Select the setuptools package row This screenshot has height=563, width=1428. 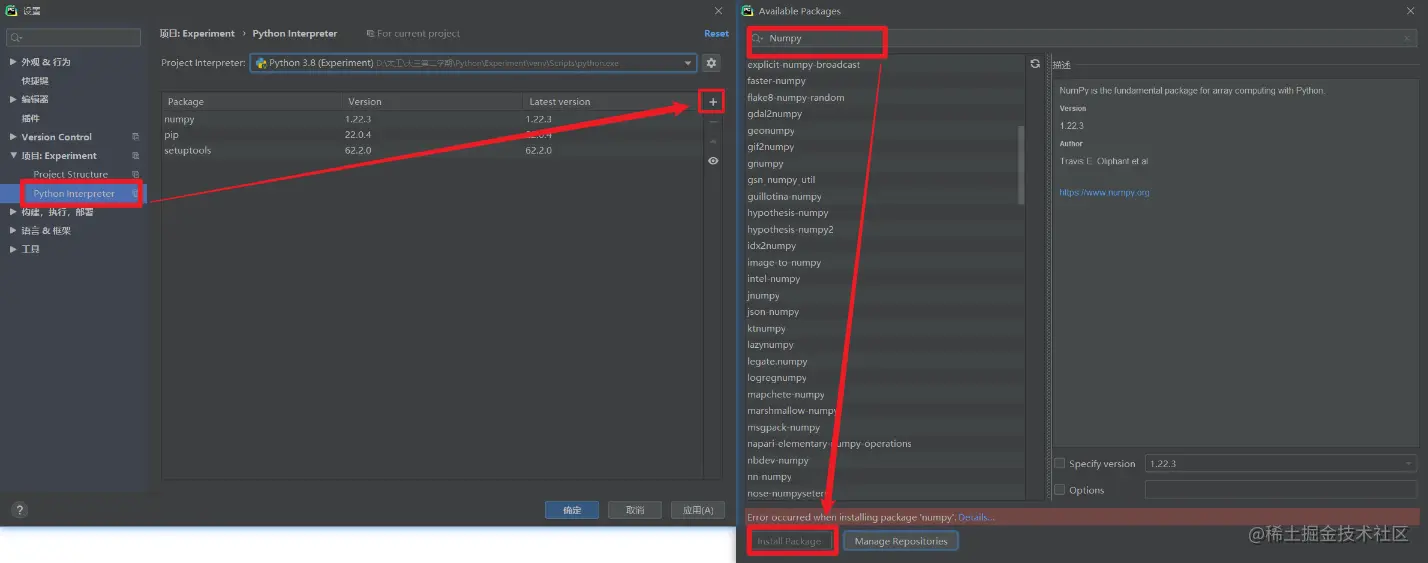click(432, 151)
